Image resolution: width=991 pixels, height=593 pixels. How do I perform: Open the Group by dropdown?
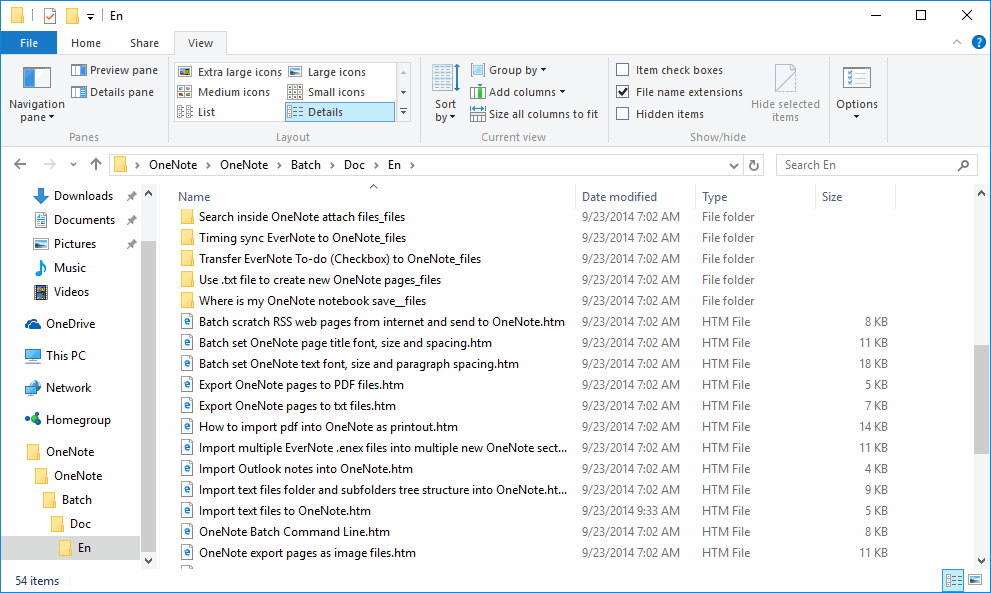509,70
